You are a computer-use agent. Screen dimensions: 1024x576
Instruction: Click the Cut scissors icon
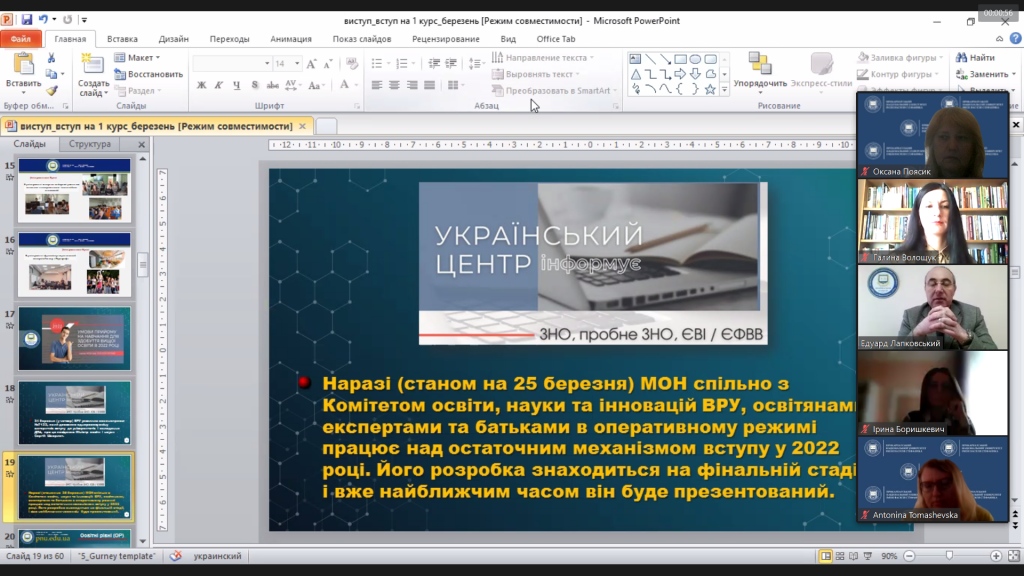[51, 59]
